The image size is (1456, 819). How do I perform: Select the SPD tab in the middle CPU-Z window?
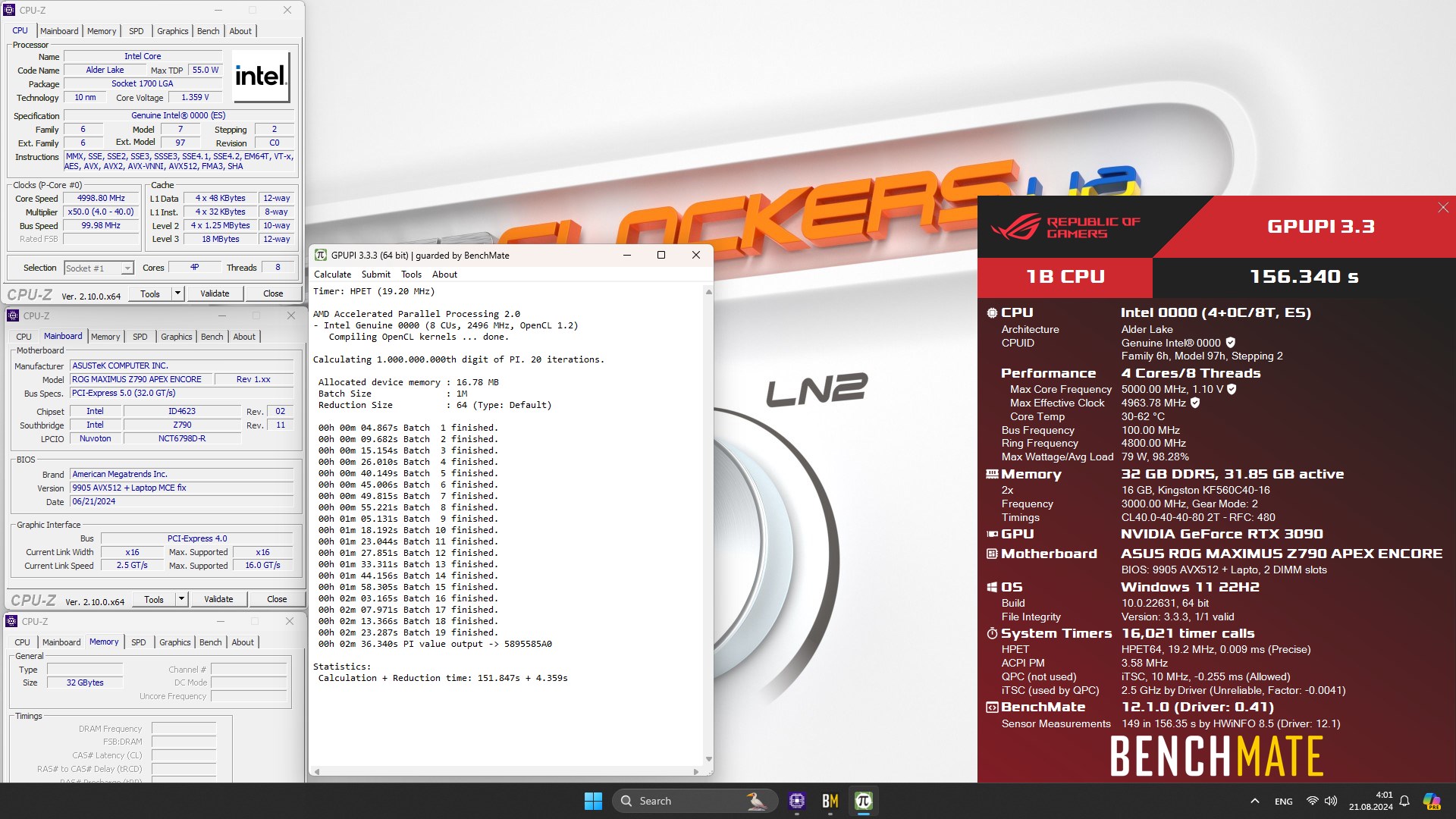(x=140, y=337)
